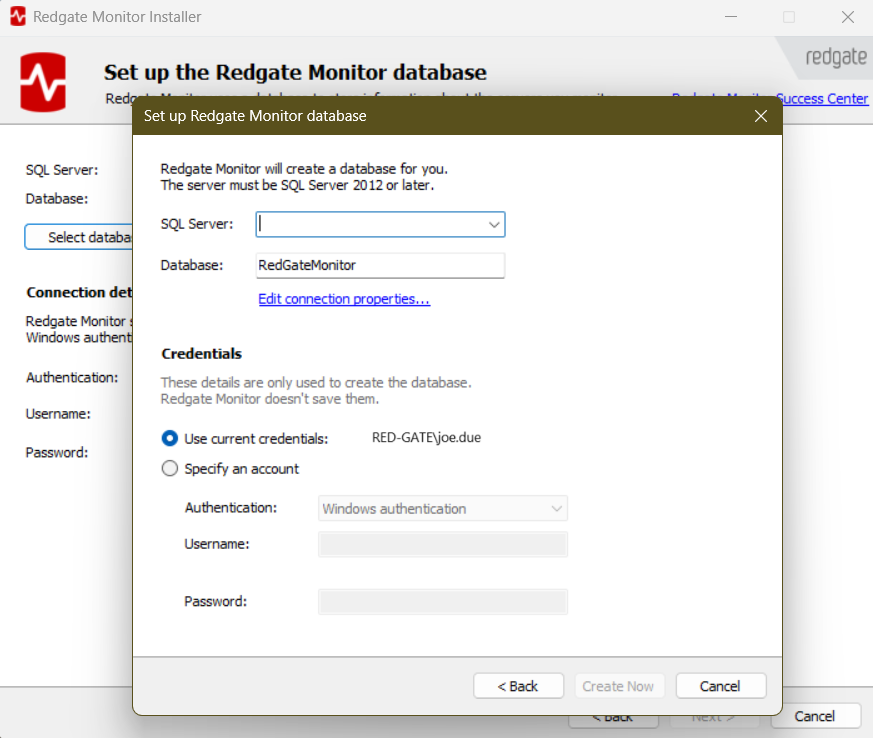Image resolution: width=873 pixels, height=738 pixels.
Task: Click the Password field in the dialog
Action: tap(442, 601)
